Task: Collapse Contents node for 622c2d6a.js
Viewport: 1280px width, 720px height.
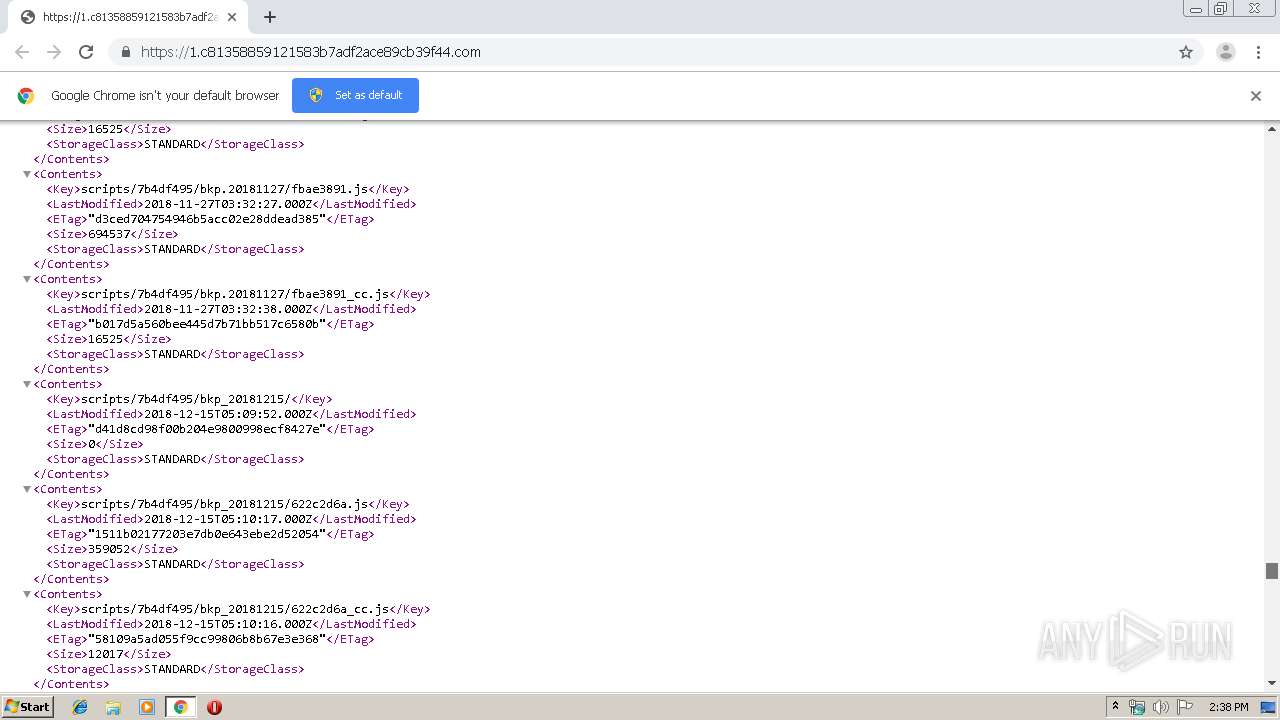Action: 27,489
